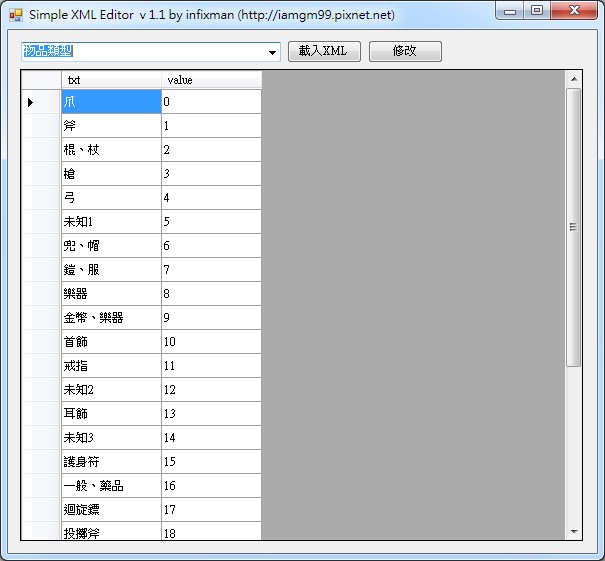Click the value cell 7
Image resolution: width=605 pixels, height=561 pixels.
[211, 270]
